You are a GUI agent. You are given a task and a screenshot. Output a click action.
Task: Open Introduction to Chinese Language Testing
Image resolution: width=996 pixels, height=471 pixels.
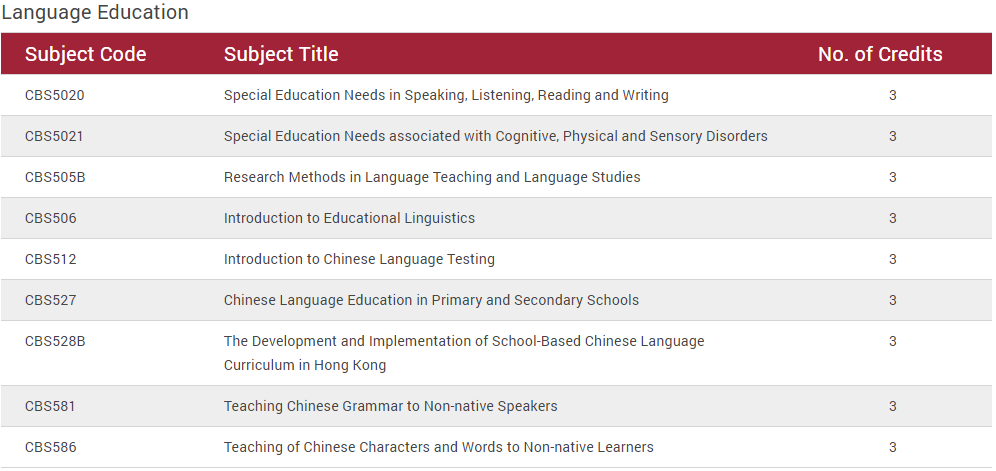click(359, 259)
